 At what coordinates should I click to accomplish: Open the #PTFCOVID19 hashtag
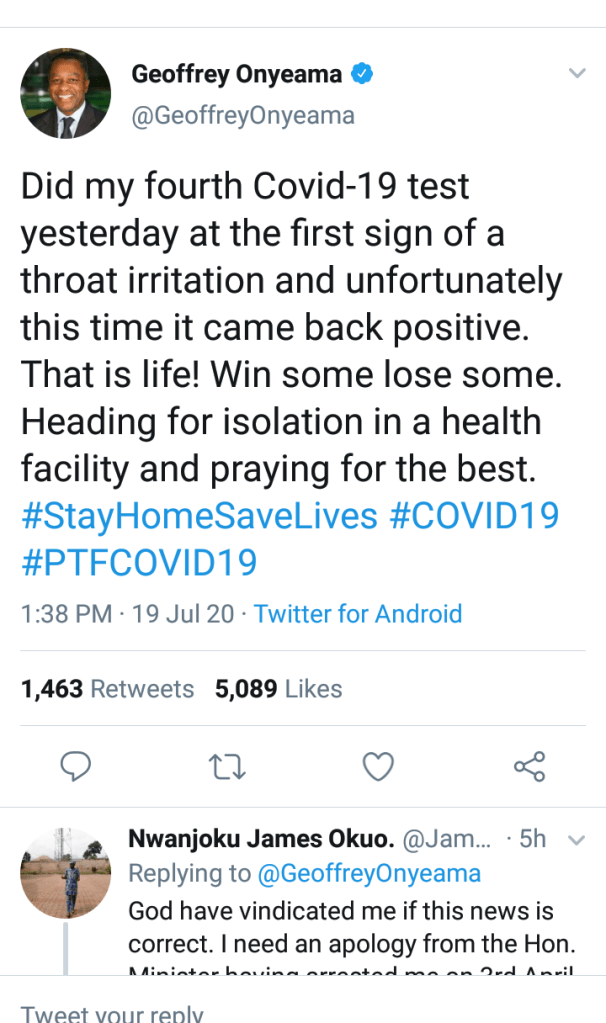coord(139,563)
